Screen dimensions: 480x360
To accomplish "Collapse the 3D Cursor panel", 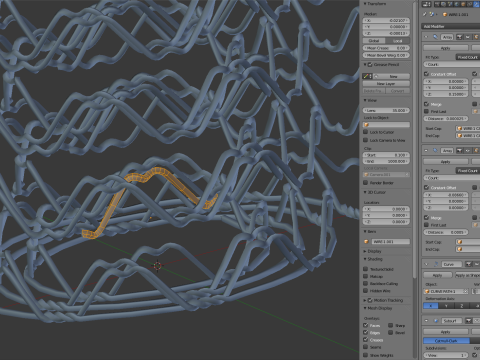I will pyautogui.click(x=365, y=192).
